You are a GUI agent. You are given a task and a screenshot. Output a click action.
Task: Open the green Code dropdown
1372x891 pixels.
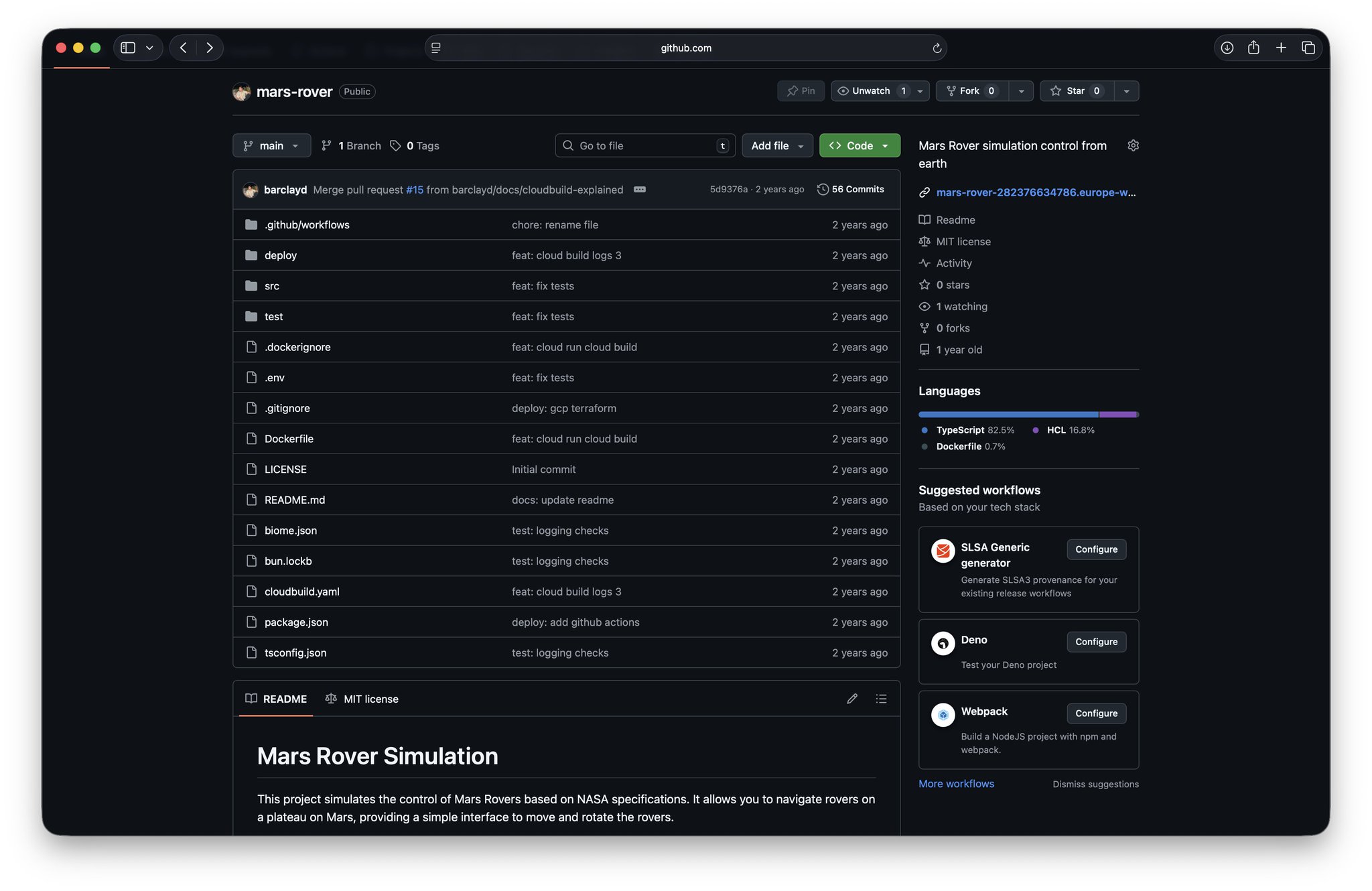860,146
